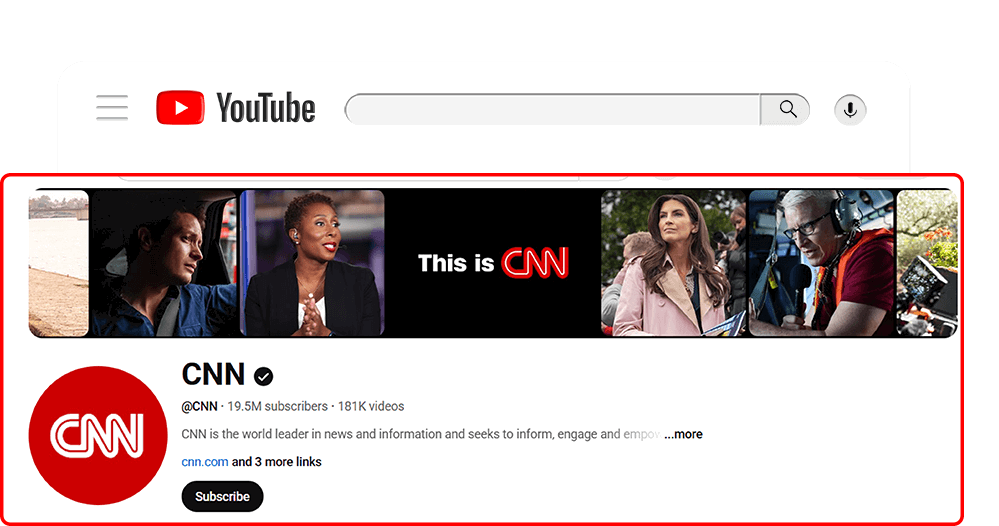Click the 19.5M subscribers text

coord(277,406)
